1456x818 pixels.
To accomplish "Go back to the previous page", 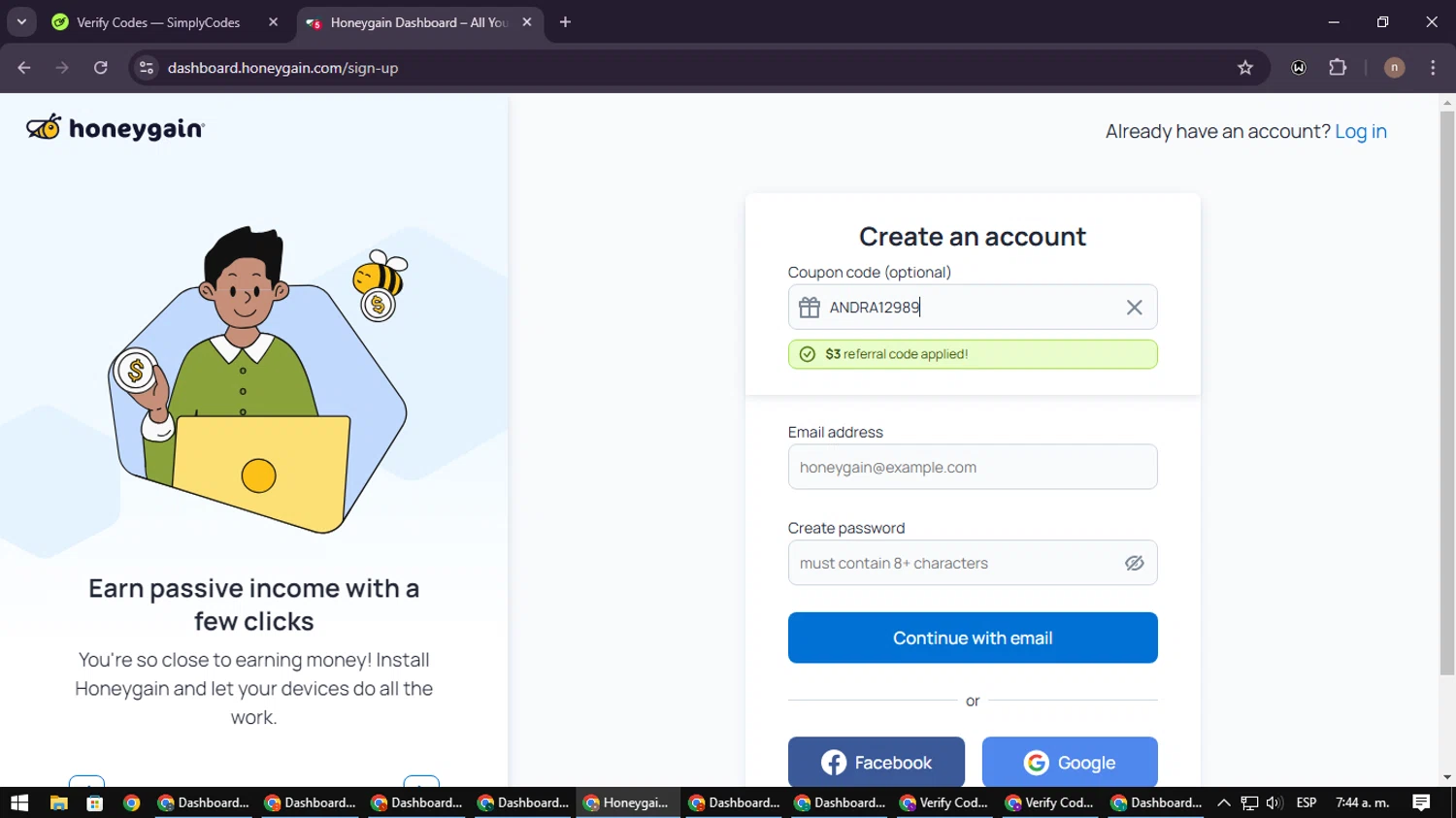I will tap(24, 68).
